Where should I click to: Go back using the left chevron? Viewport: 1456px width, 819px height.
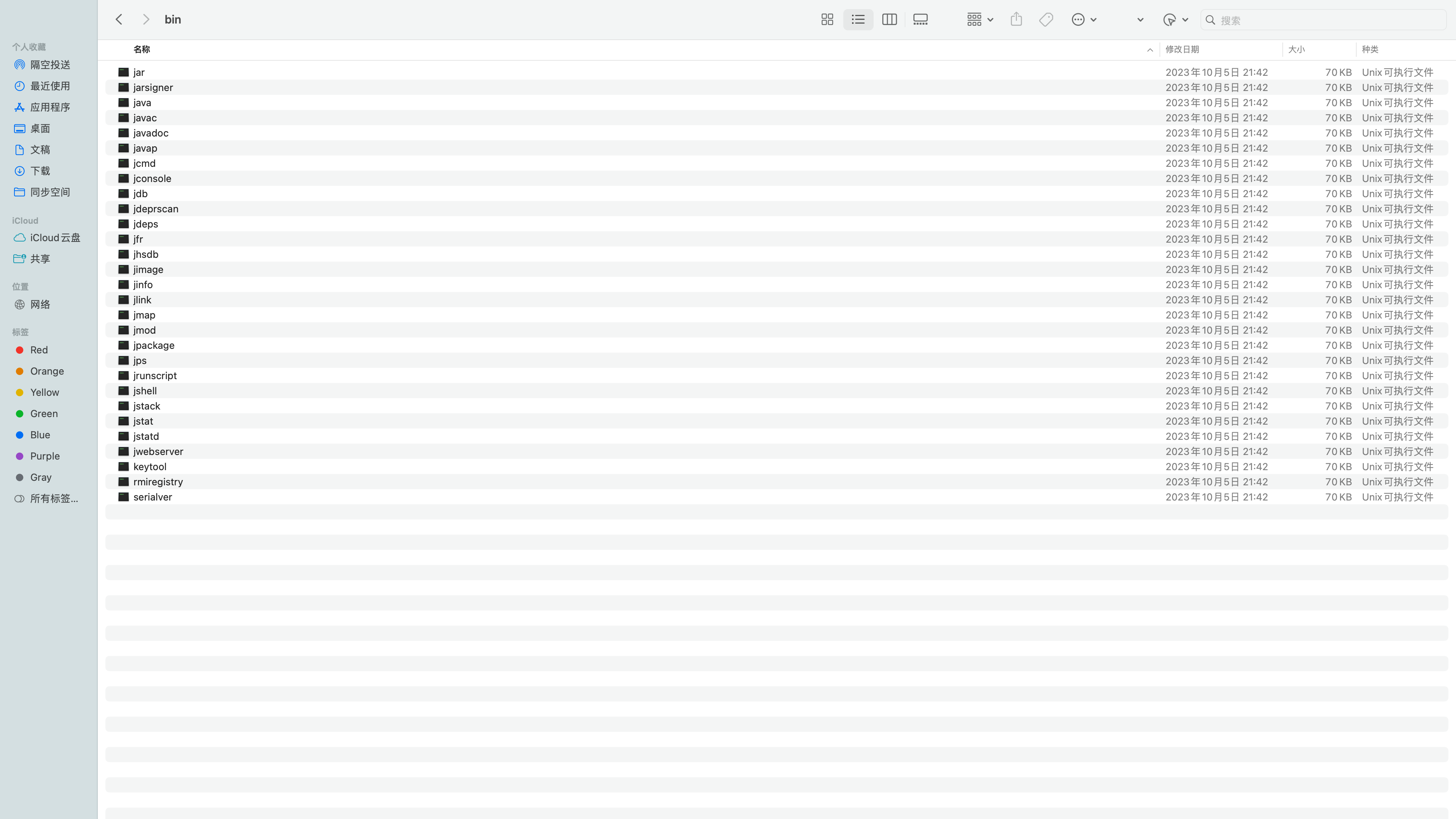coord(119,20)
